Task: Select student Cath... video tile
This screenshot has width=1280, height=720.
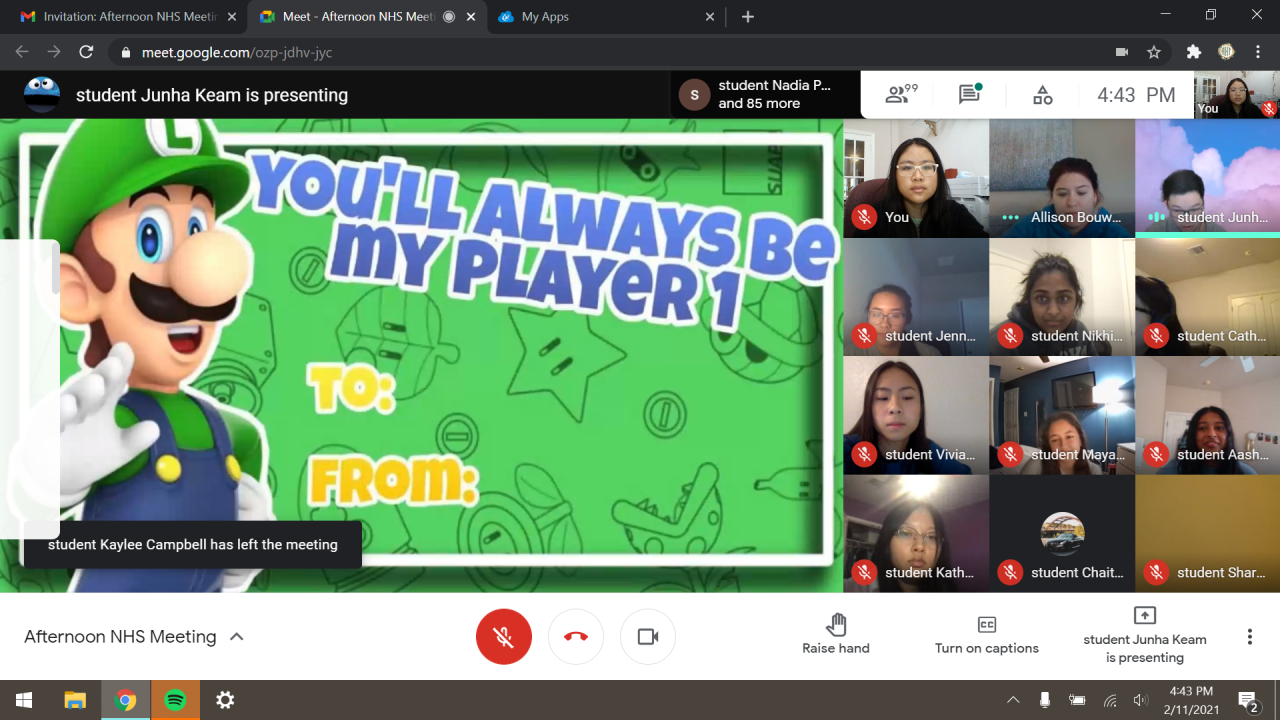Action: 1208,297
